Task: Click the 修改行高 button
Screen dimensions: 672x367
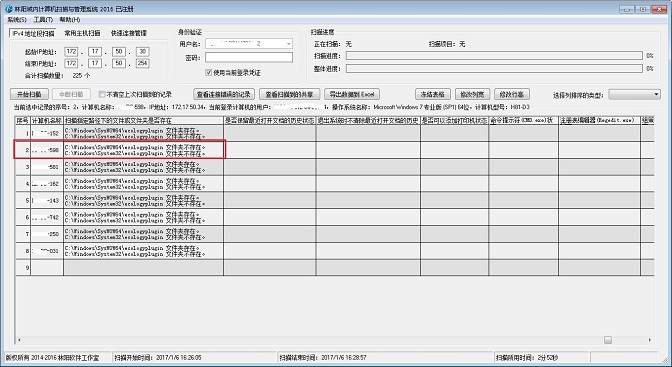Action: tap(512, 94)
